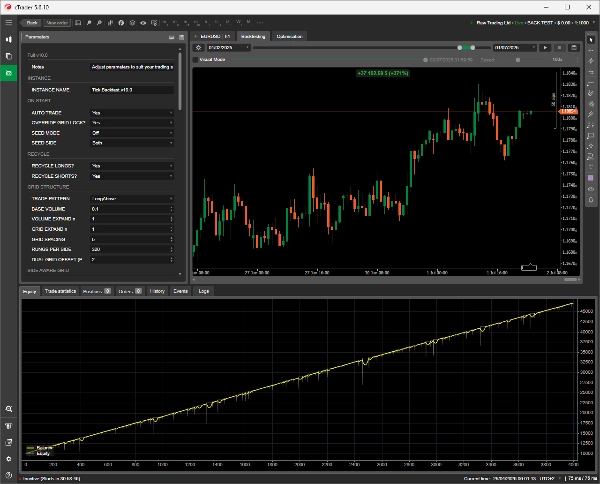
Task: Click the BASE VOLUME stepper arrows
Action: coord(172,208)
